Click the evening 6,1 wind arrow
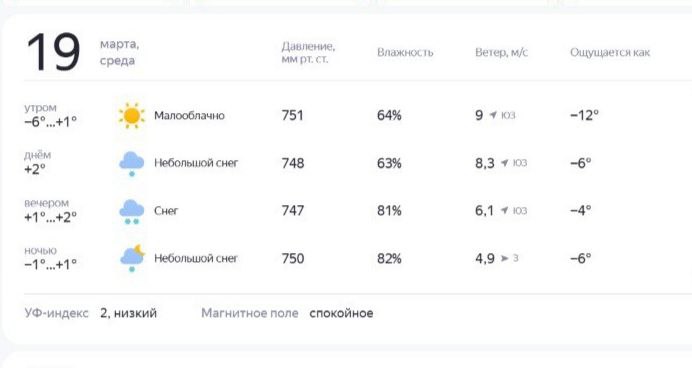Viewport: 692px width, 368px height. pyautogui.click(x=504, y=210)
